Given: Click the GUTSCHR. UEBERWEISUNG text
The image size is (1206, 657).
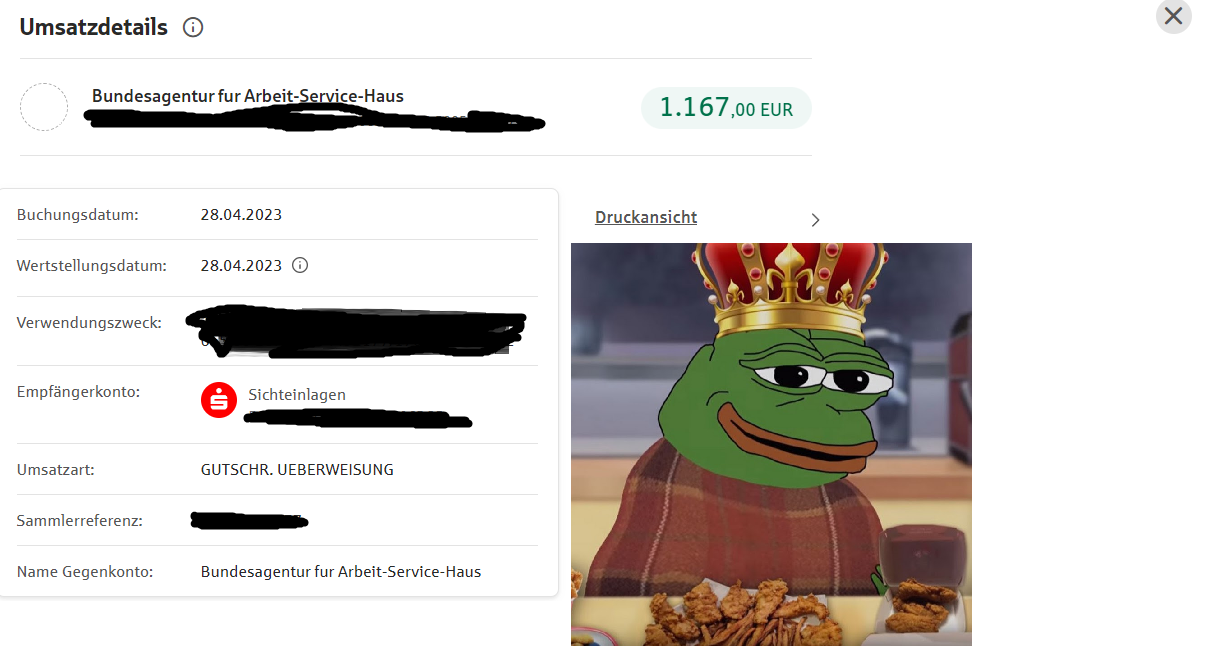Looking at the screenshot, I should 297,469.
